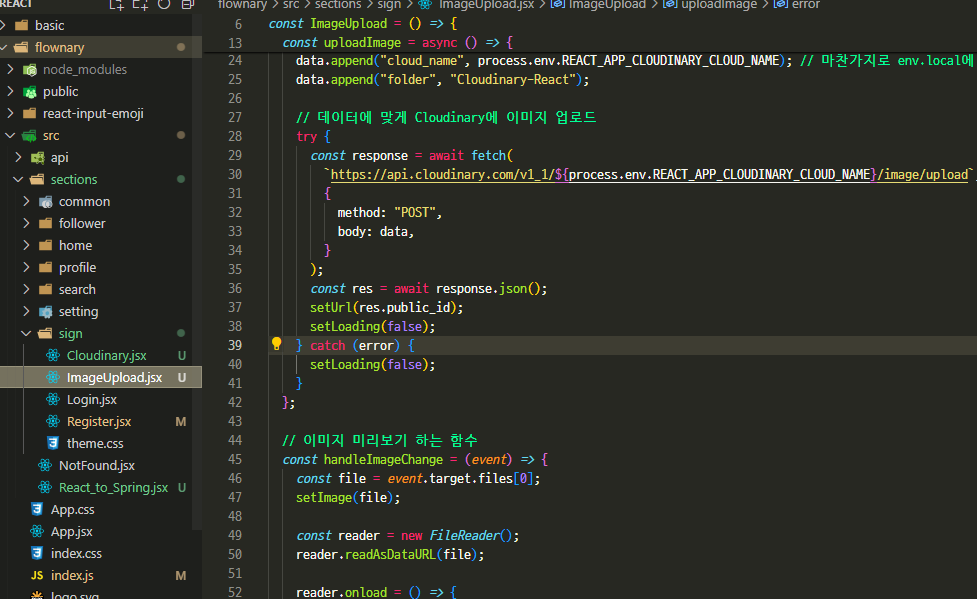Open NotFound.jsx from the explorer
This screenshot has height=599, width=977.
(x=97, y=466)
